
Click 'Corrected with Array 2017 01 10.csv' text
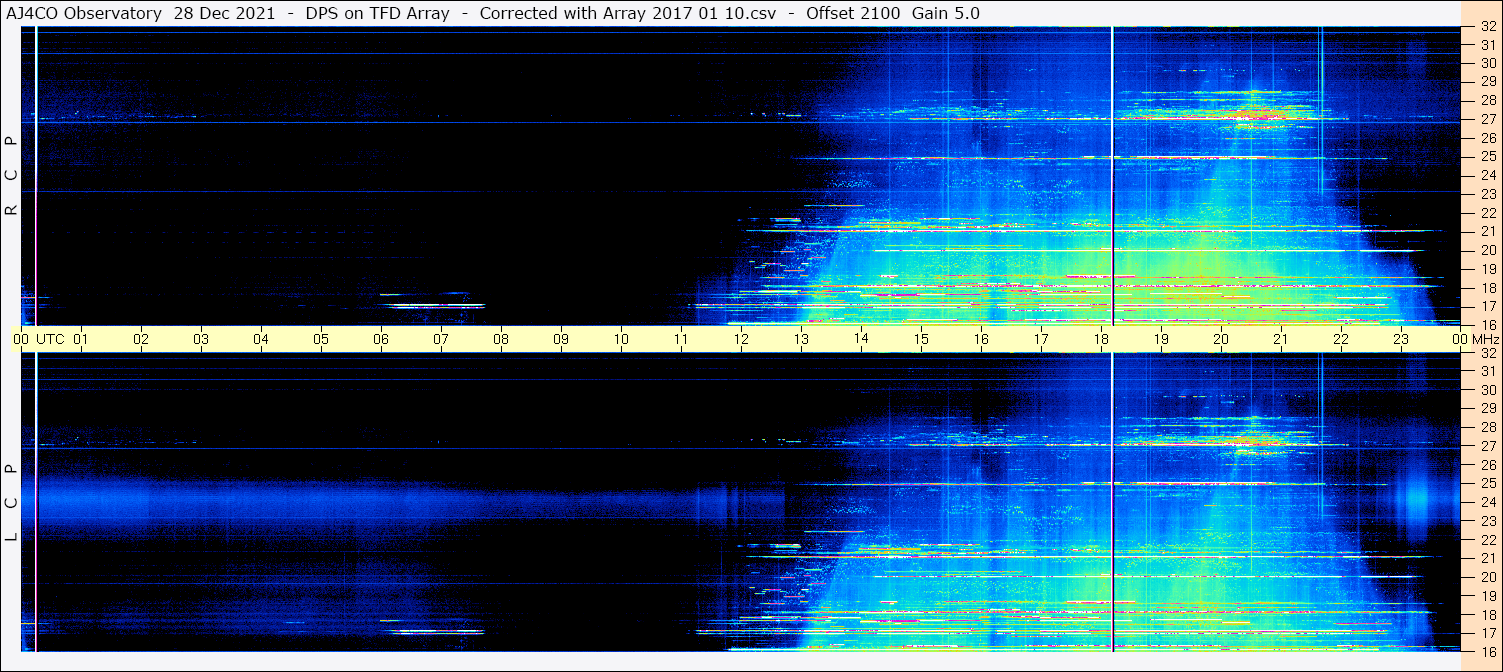(x=628, y=13)
